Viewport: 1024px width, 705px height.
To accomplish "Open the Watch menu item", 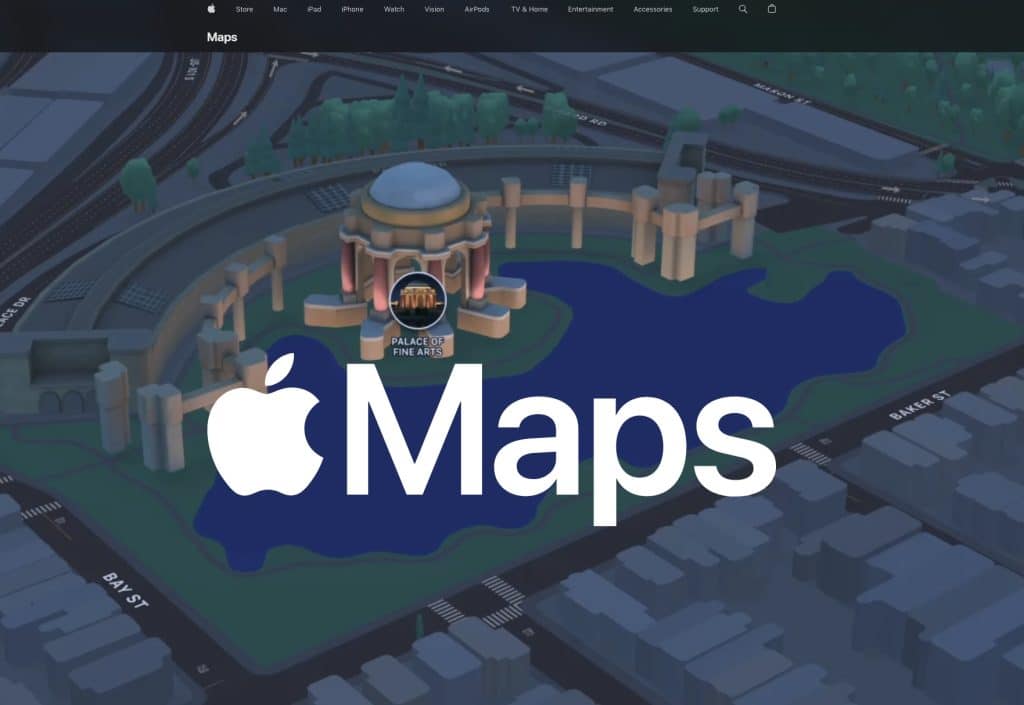I will tap(394, 9).
